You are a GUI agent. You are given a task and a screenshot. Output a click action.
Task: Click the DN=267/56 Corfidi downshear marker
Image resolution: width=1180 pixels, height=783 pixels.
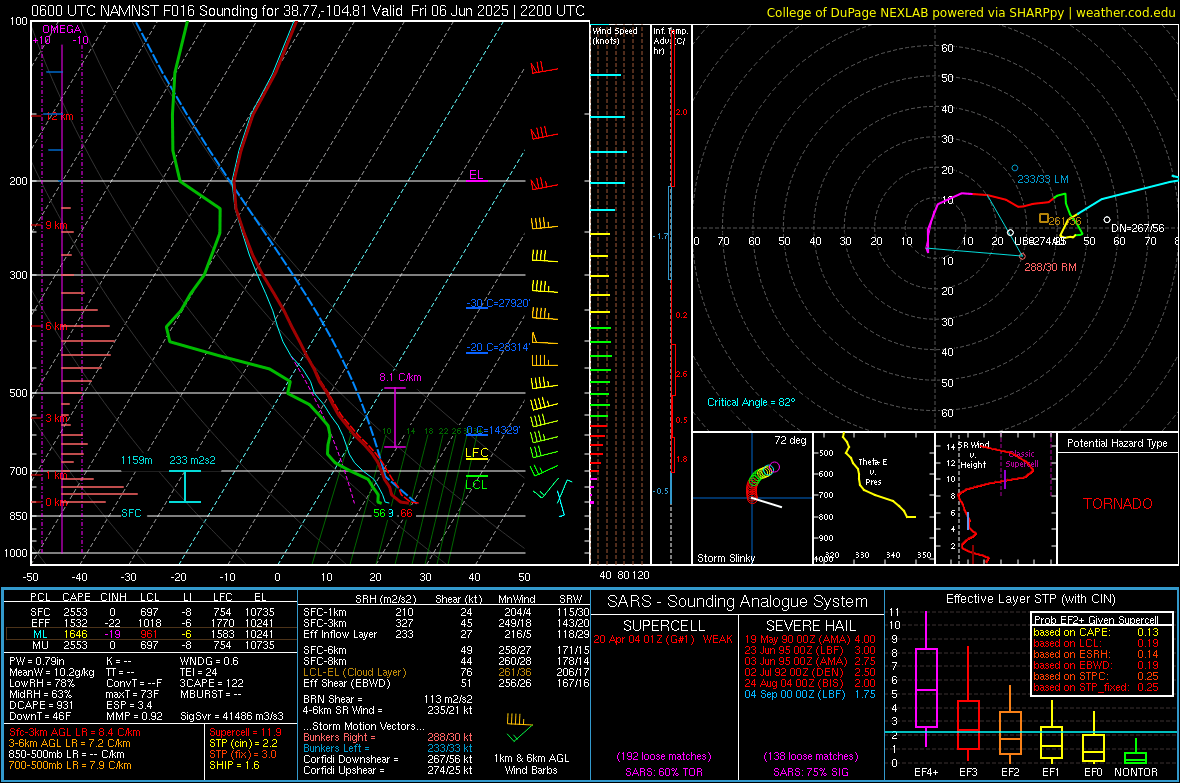pyautogui.click(x=1106, y=220)
